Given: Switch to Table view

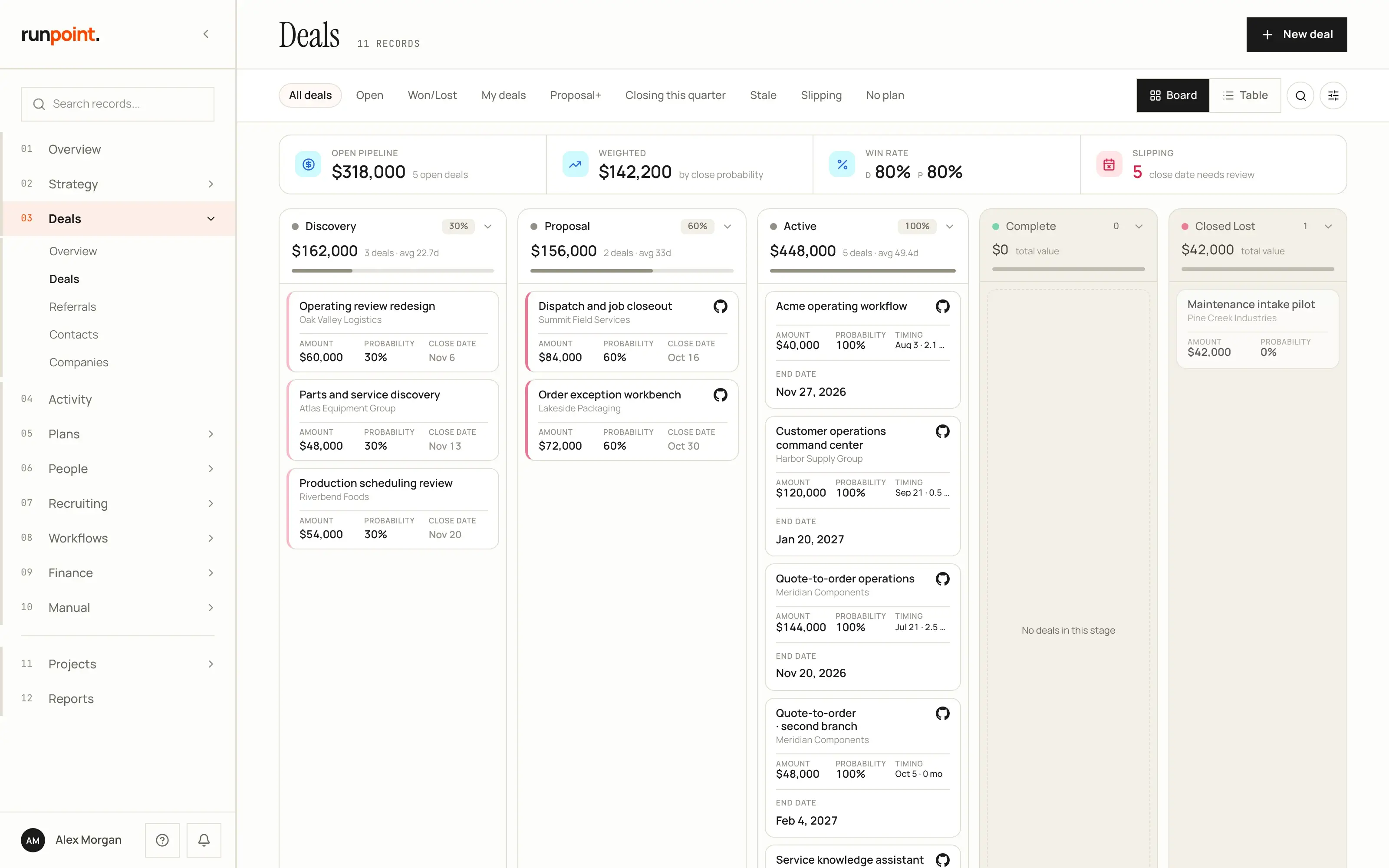Looking at the screenshot, I should (x=1245, y=95).
